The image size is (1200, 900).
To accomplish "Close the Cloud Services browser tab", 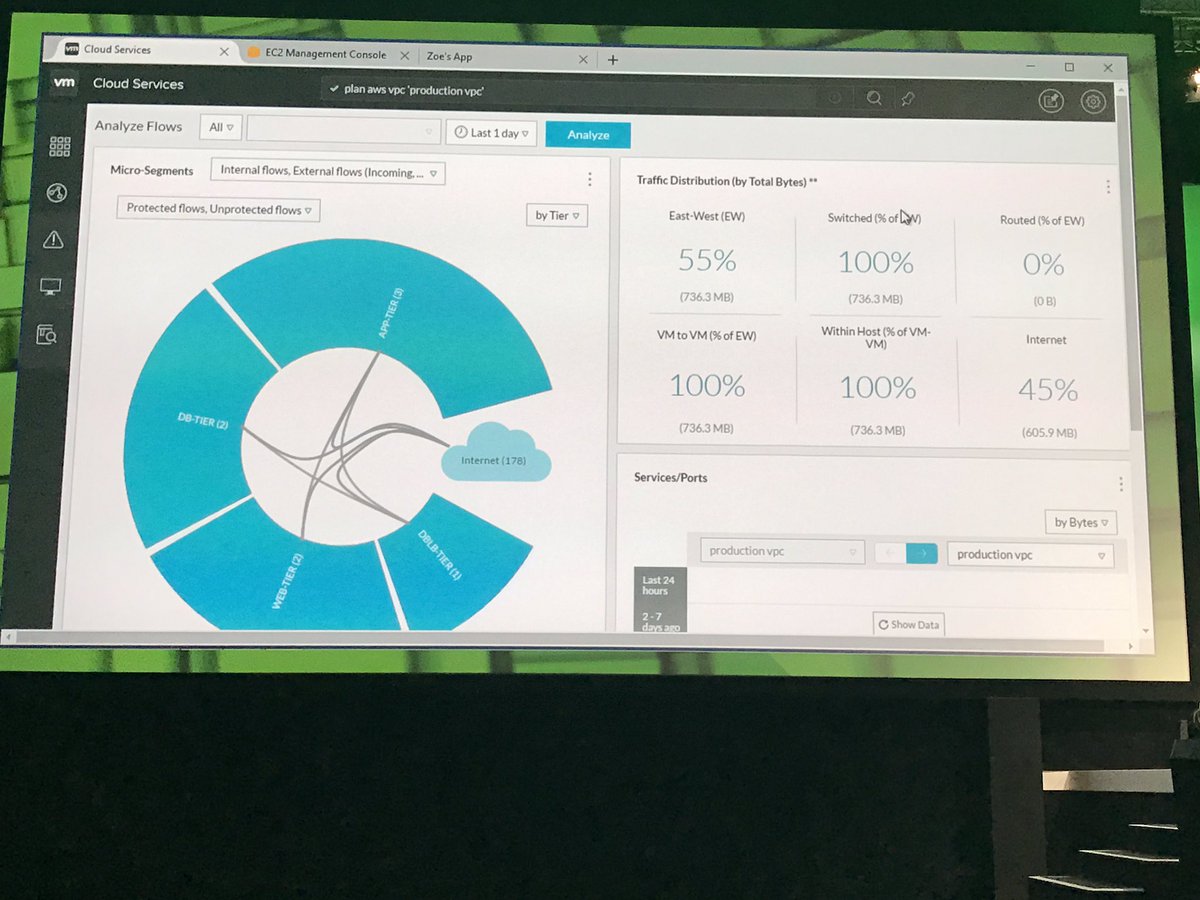I will point(224,51).
